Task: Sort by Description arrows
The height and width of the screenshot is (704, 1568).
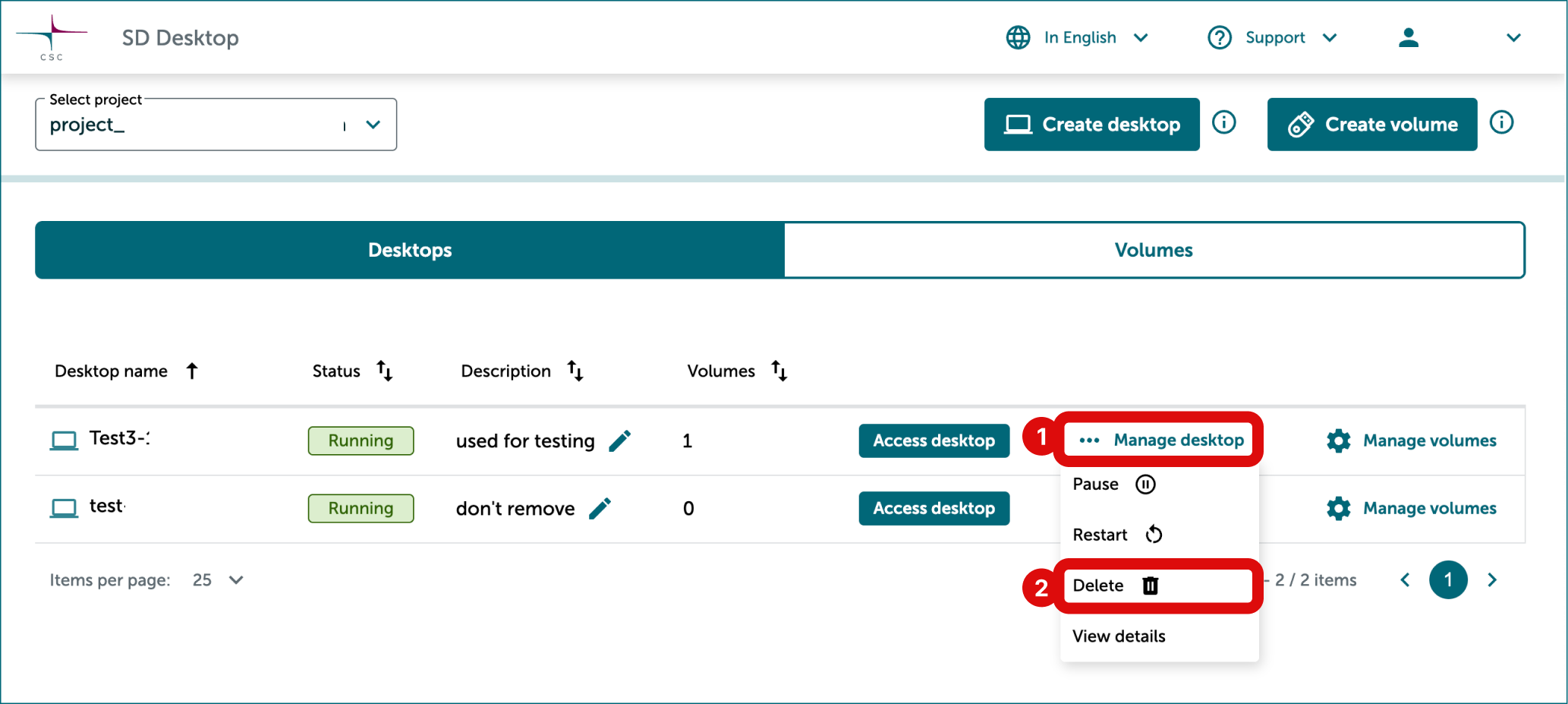Action: point(575,371)
